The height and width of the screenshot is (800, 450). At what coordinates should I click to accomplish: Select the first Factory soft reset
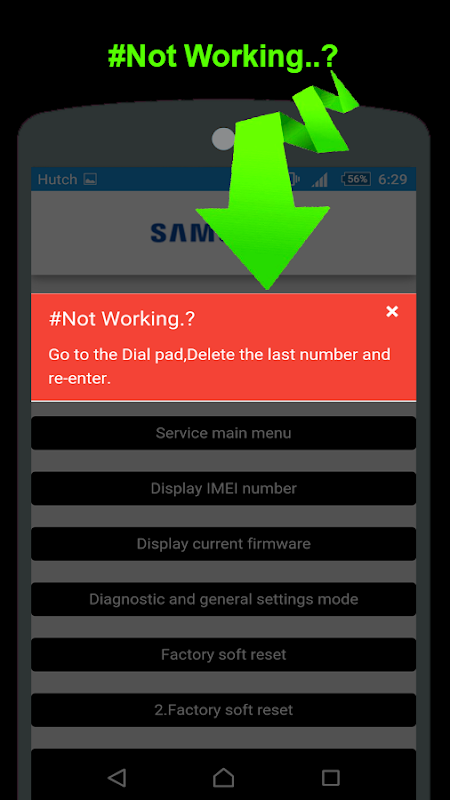[223, 655]
